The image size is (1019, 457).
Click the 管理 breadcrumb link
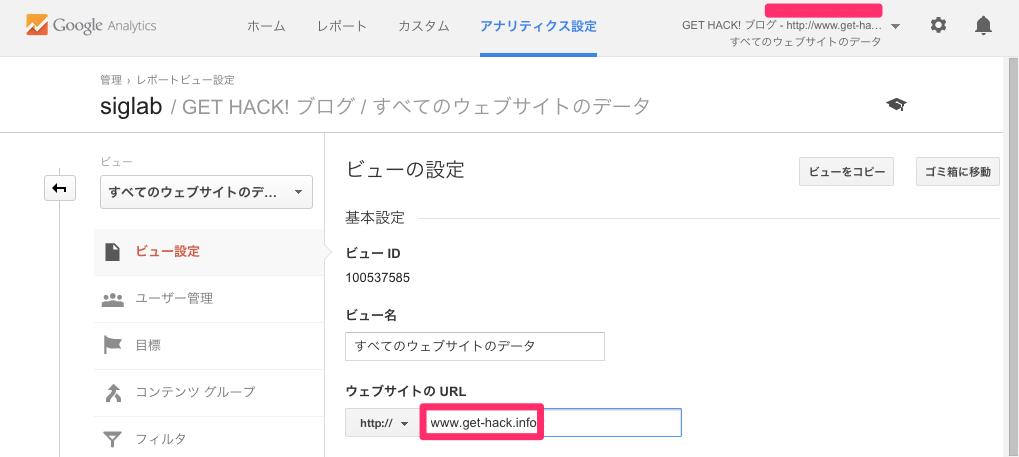110,80
